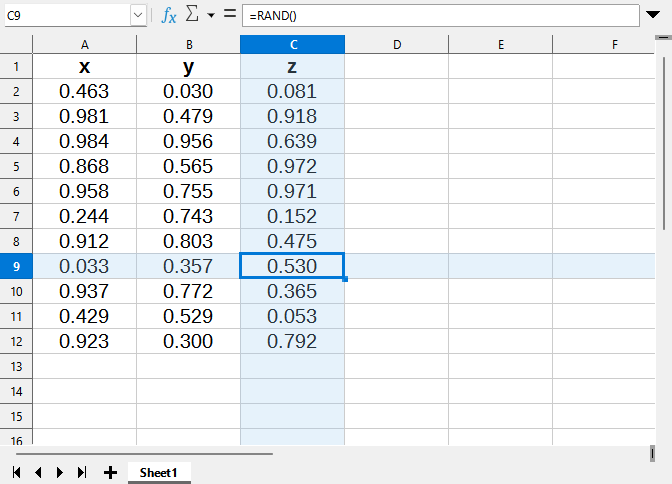Select cell containing 0.972
Image resolution: width=672 pixels, height=484 pixels.
pos(292,166)
